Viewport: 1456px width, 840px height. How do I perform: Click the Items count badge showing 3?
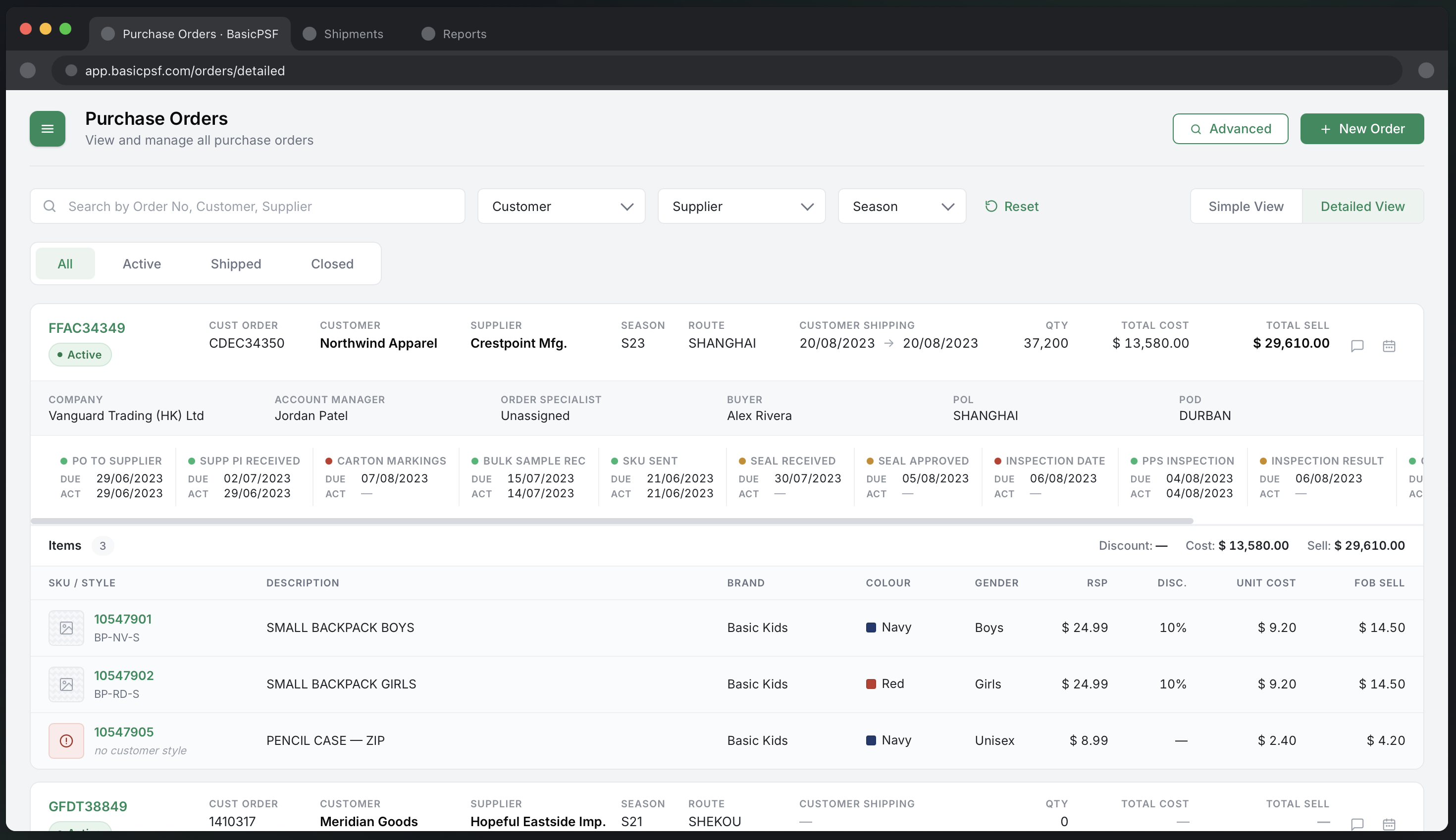(x=103, y=546)
